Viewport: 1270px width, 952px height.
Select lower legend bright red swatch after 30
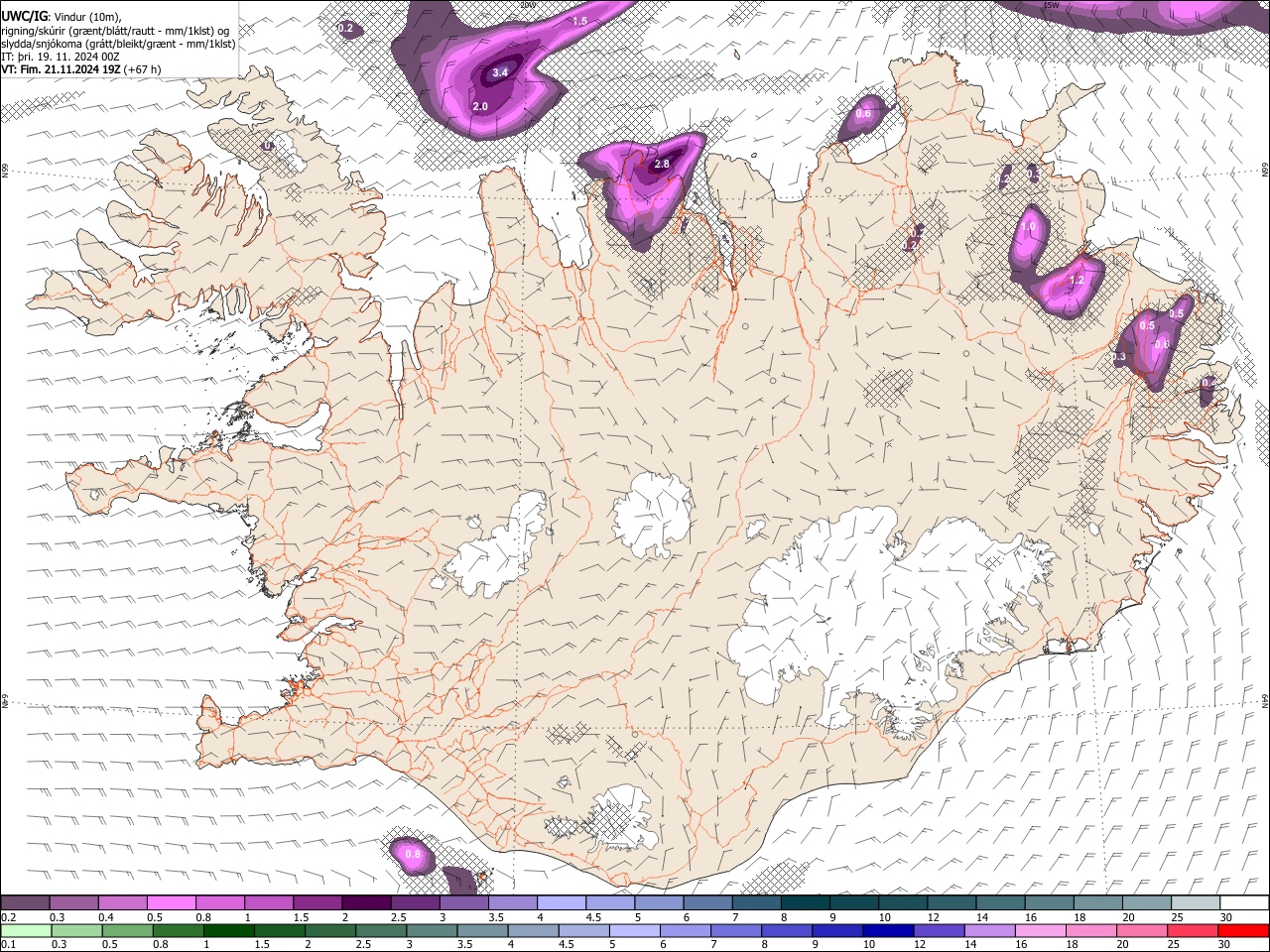click(1244, 930)
